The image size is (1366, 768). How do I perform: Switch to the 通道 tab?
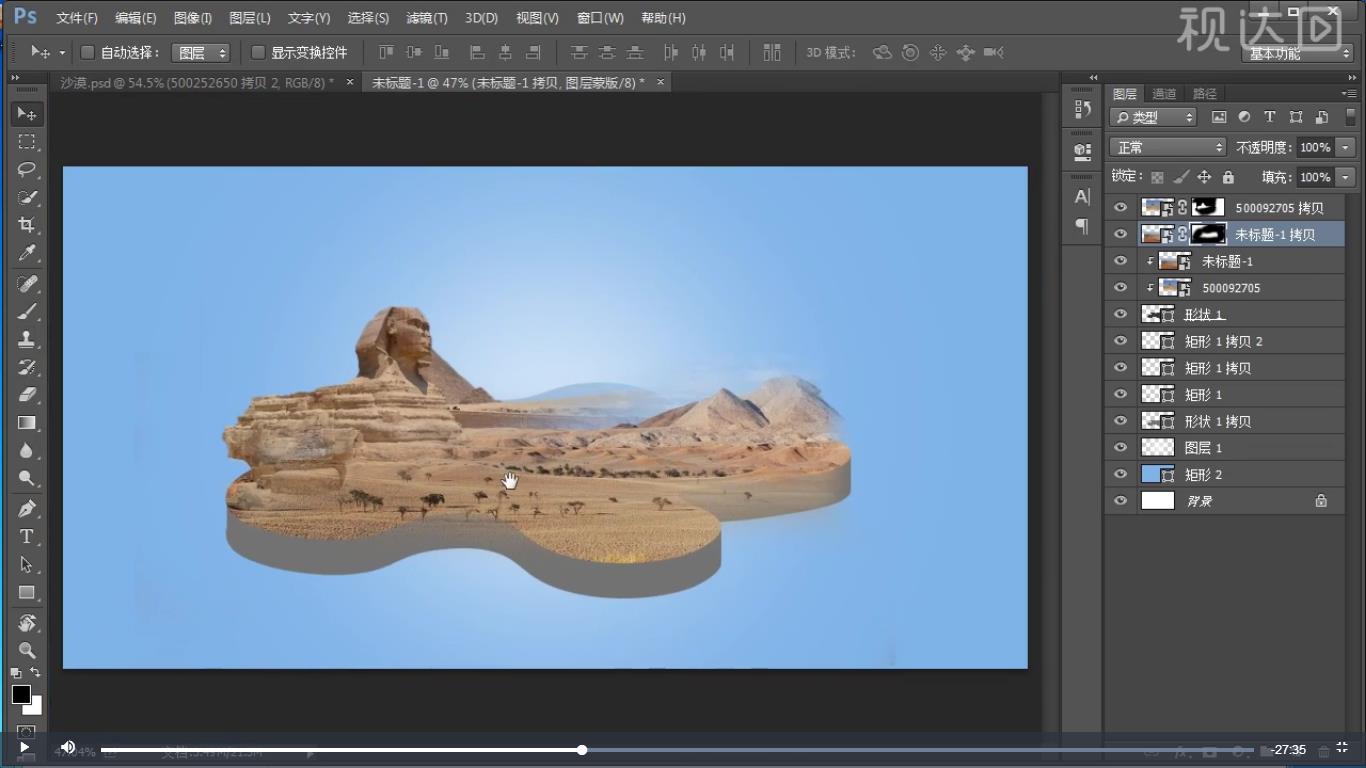pyautogui.click(x=1164, y=94)
